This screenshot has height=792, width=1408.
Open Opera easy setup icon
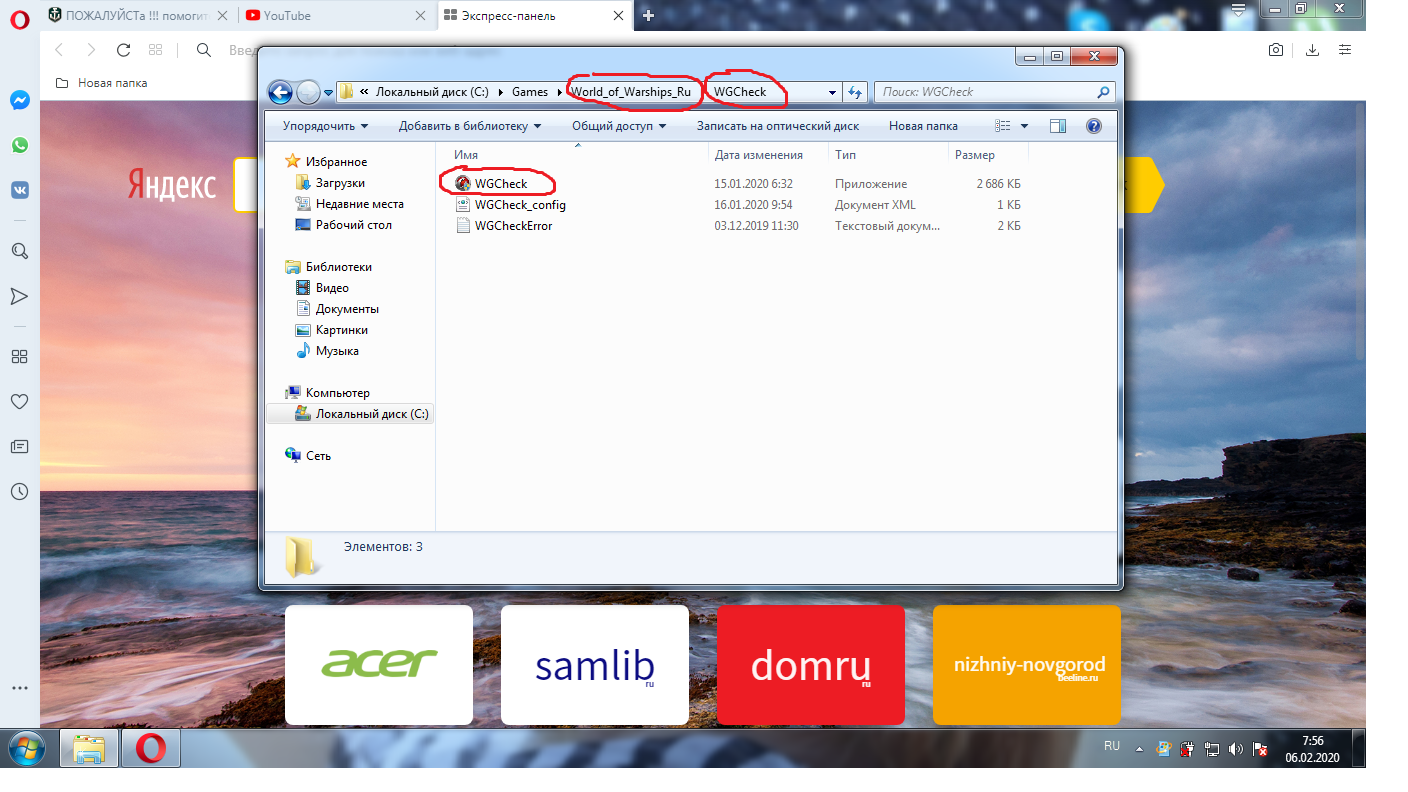click(1346, 50)
